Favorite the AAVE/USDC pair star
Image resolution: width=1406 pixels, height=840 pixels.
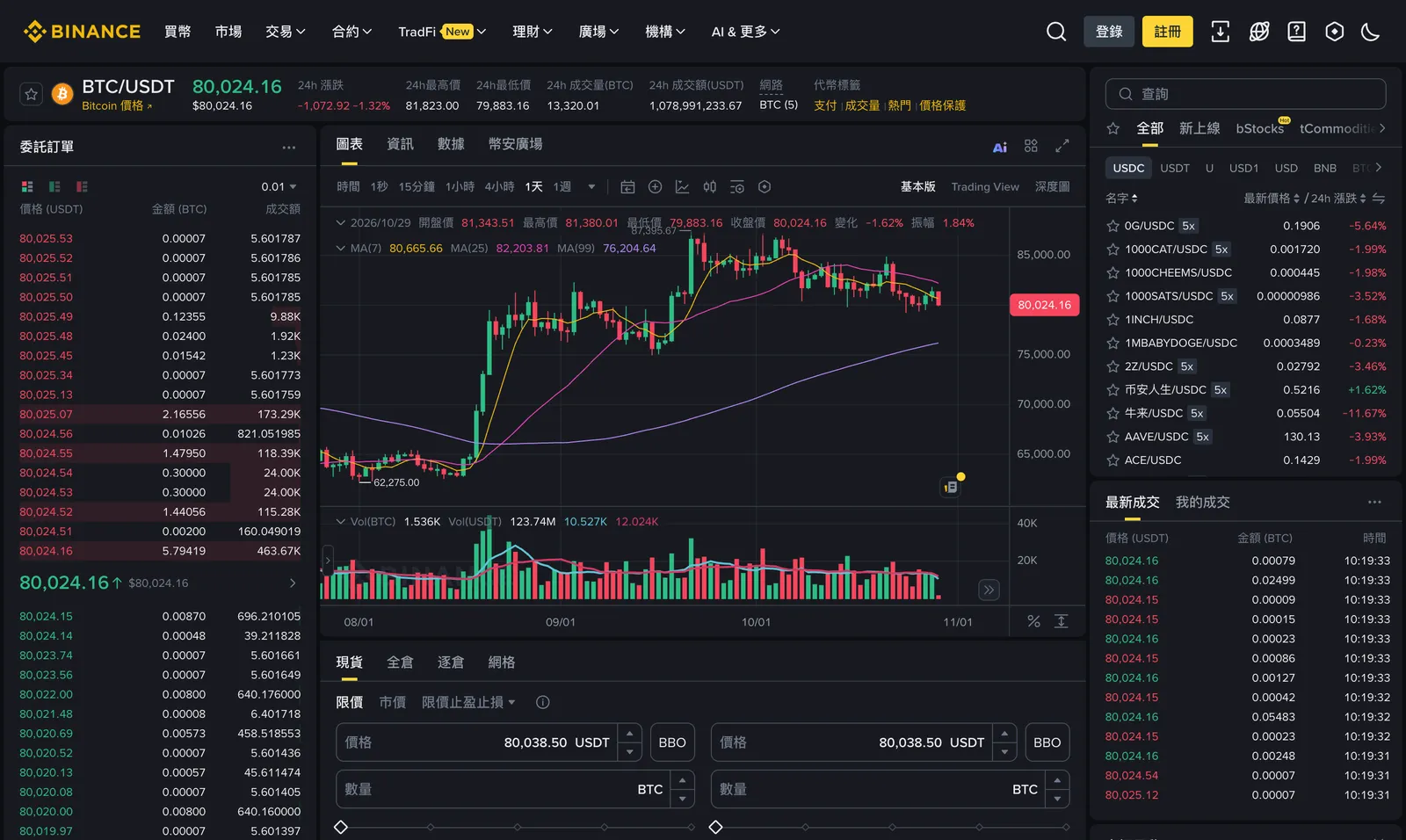pos(1112,437)
